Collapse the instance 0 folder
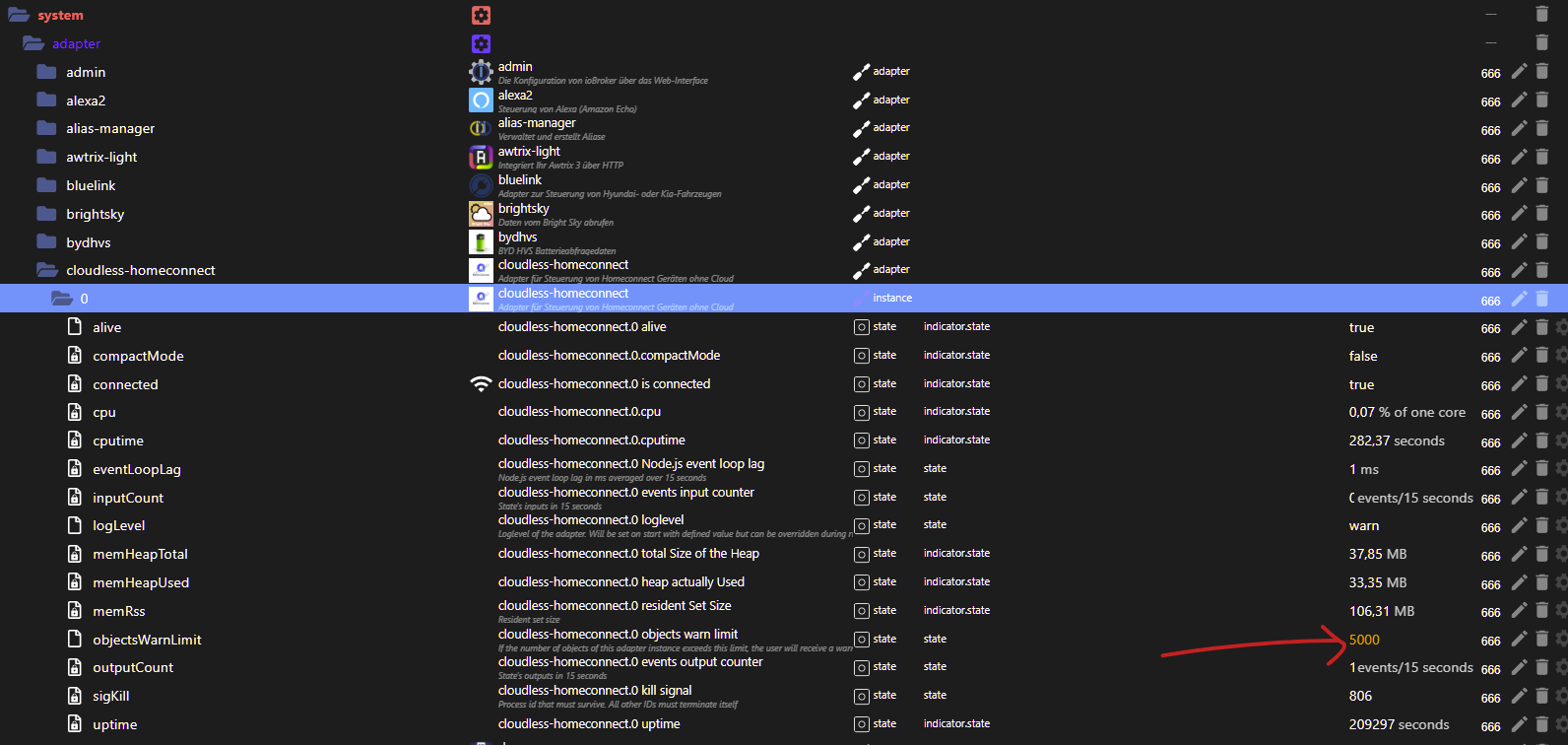Viewport: 1568px width, 745px height. click(x=62, y=299)
